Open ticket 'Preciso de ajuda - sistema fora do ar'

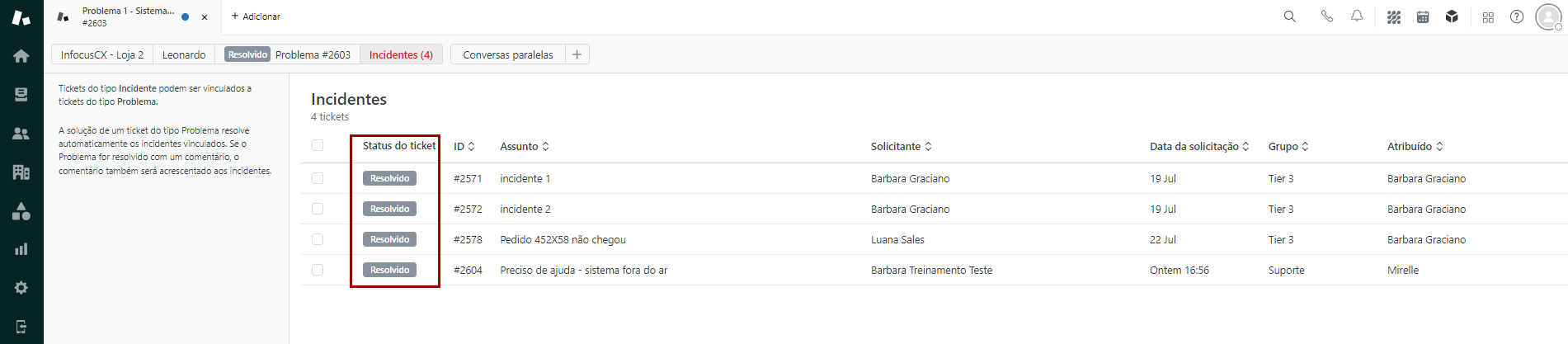[x=583, y=271]
